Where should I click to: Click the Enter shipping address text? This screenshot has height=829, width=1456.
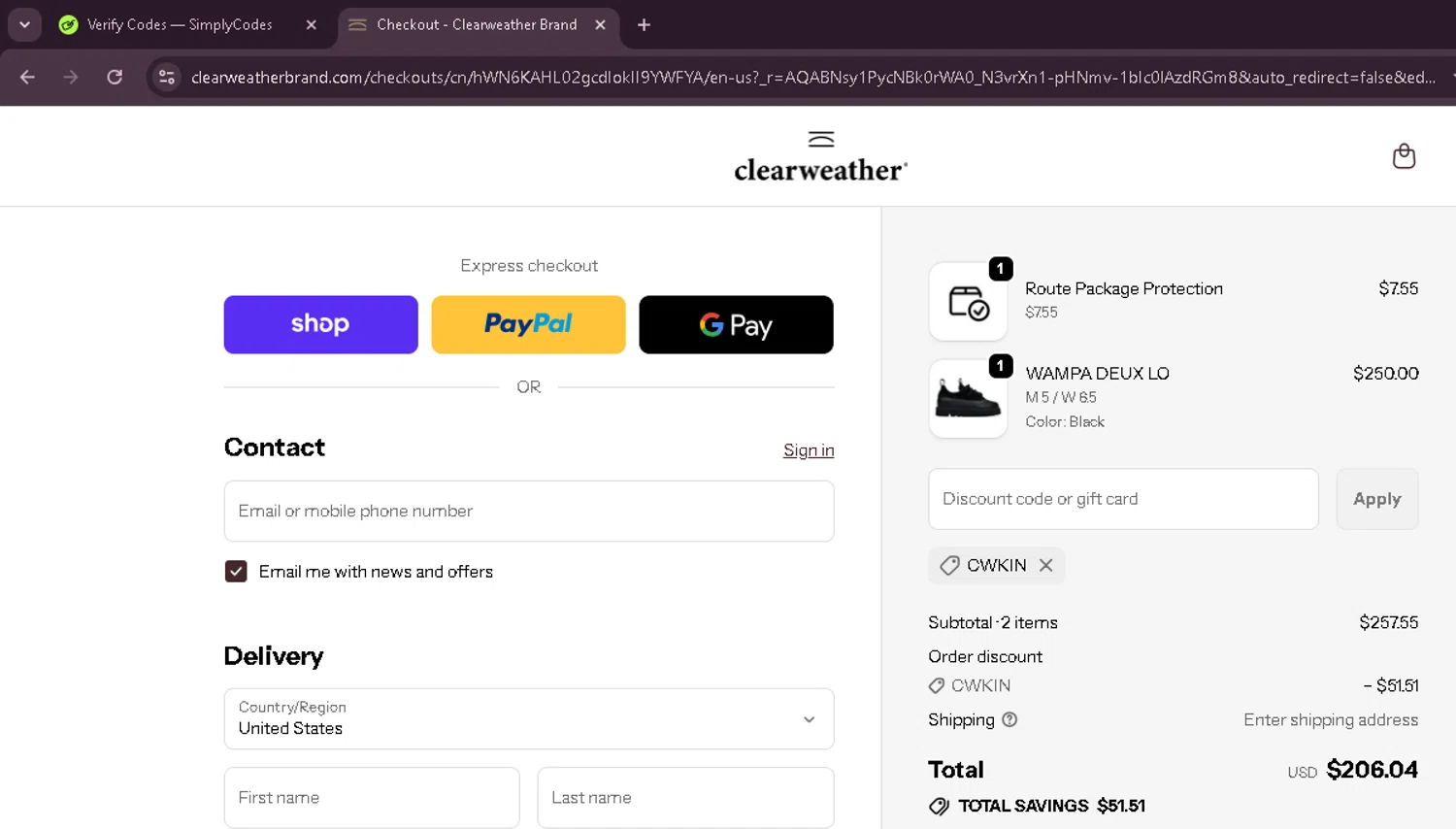pos(1331,719)
